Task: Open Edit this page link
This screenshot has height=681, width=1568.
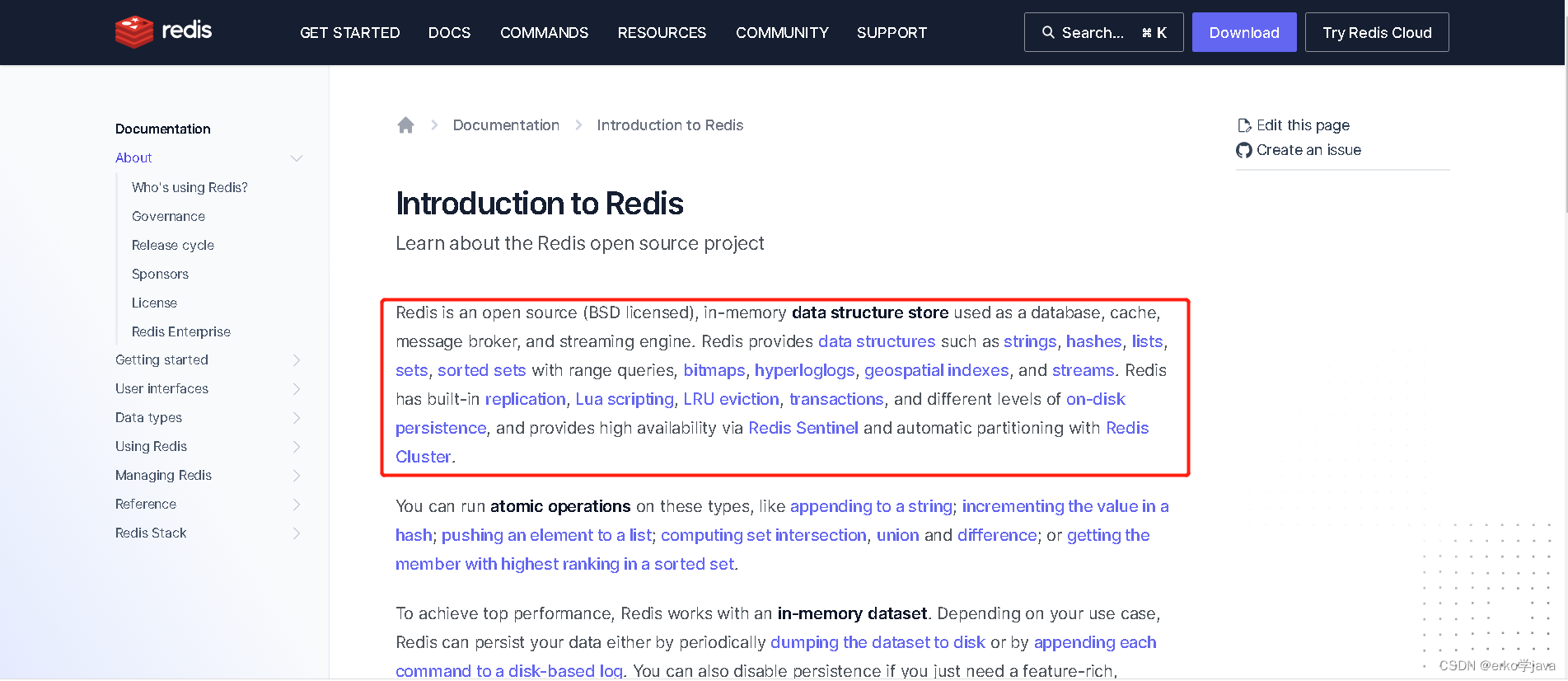Action: point(1303,125)
